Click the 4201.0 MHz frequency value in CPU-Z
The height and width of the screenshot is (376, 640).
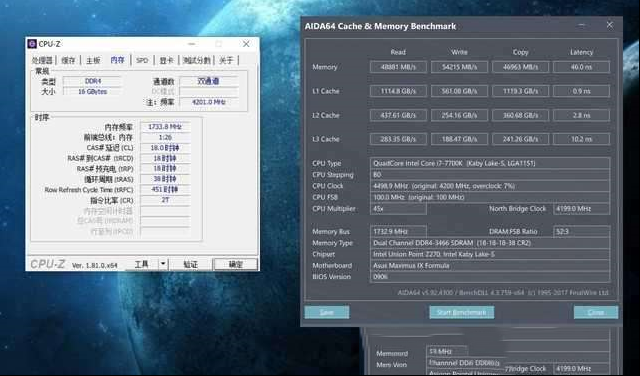[x=209, y=102]
